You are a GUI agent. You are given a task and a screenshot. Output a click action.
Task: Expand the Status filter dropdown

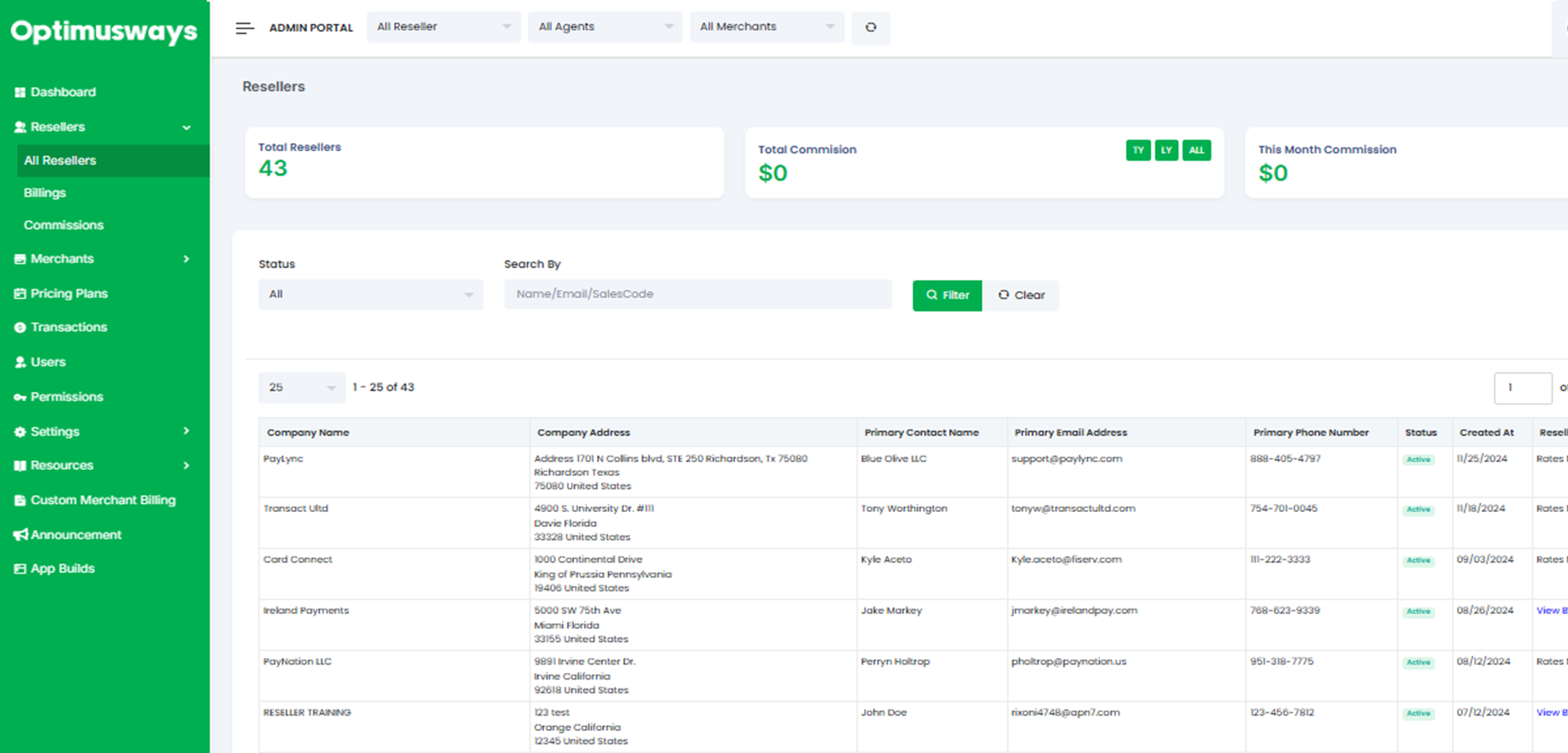(370, 295)
